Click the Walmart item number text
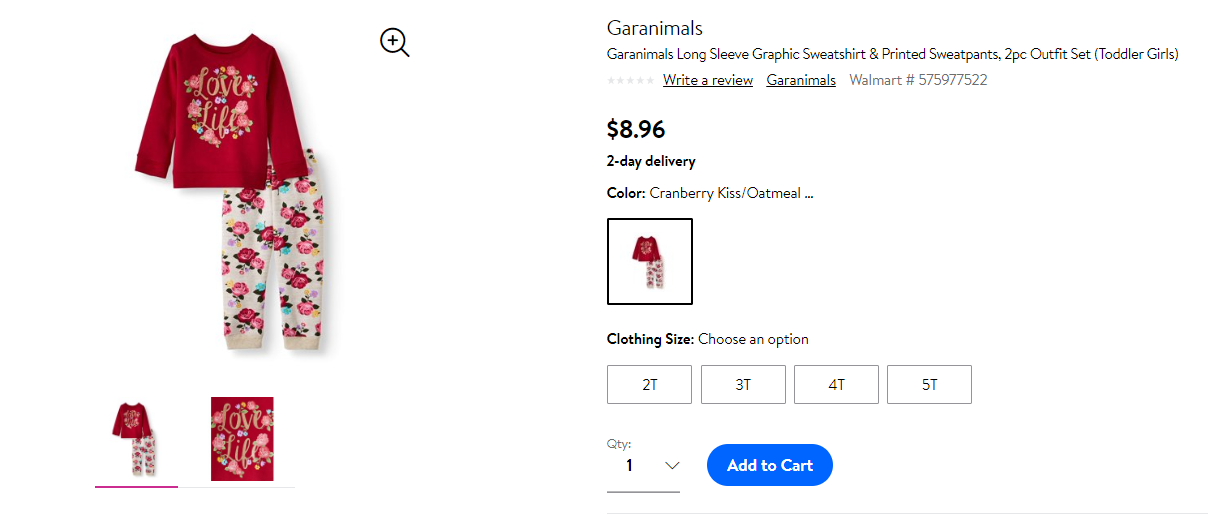 [x=918, y=80]
